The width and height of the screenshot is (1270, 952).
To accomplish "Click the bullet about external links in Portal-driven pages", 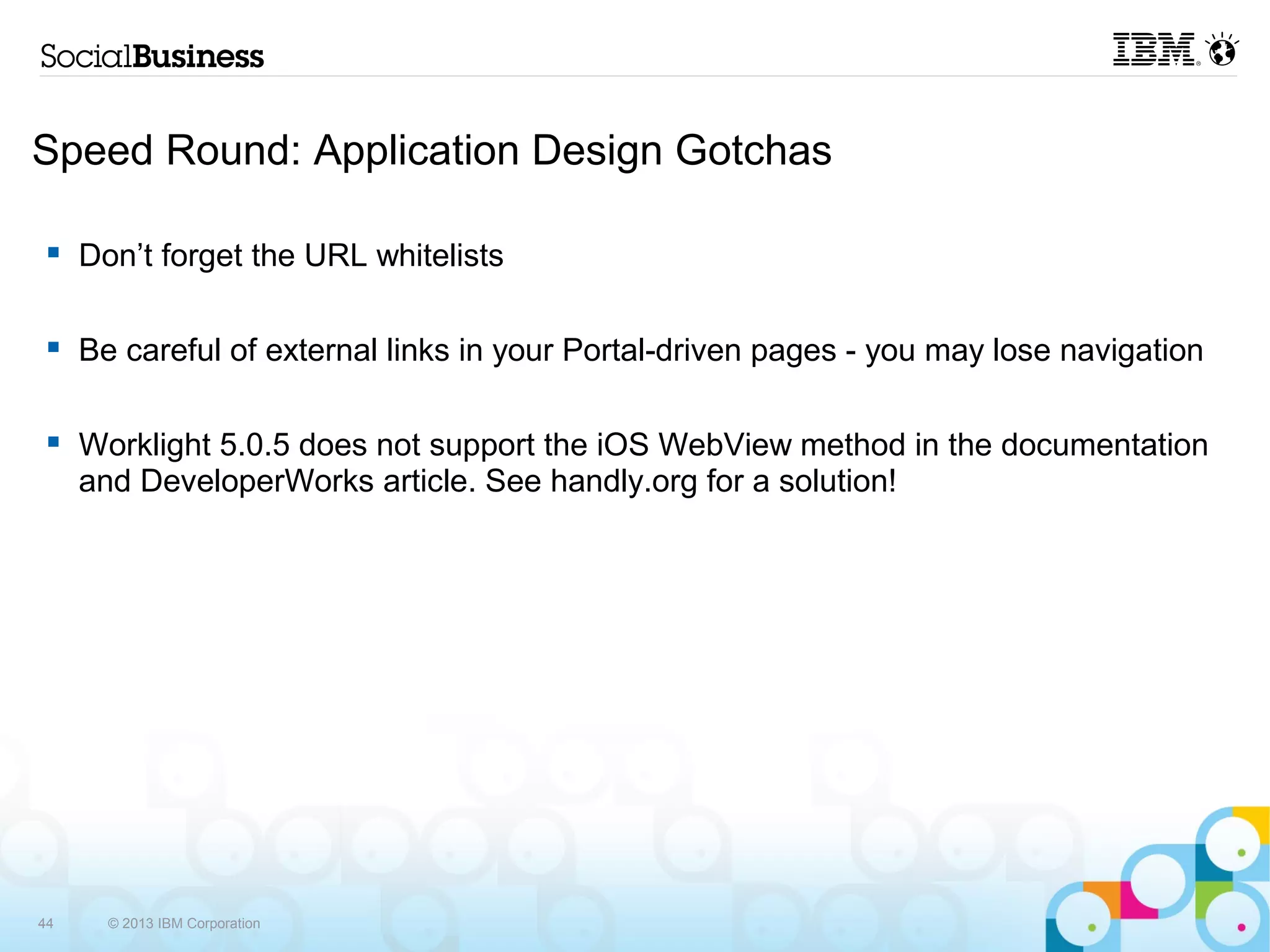I will coord(641,350).
